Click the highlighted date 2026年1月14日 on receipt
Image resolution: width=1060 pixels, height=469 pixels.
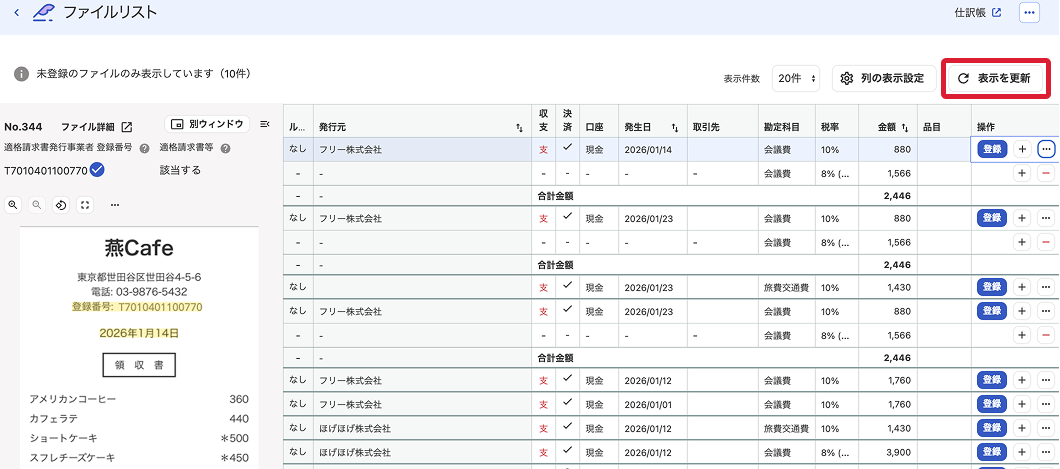(x=139, y=333)
